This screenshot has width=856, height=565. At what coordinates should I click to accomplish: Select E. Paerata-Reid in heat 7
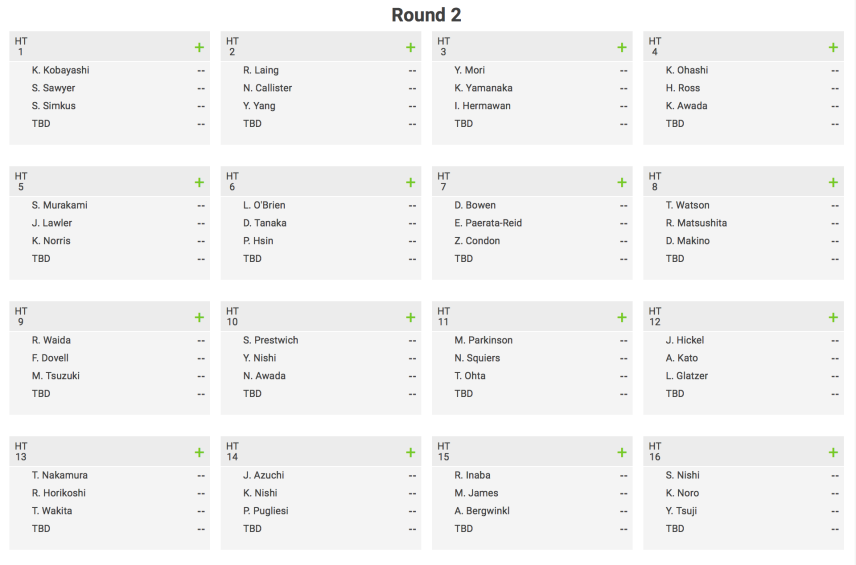pos(488,223)
